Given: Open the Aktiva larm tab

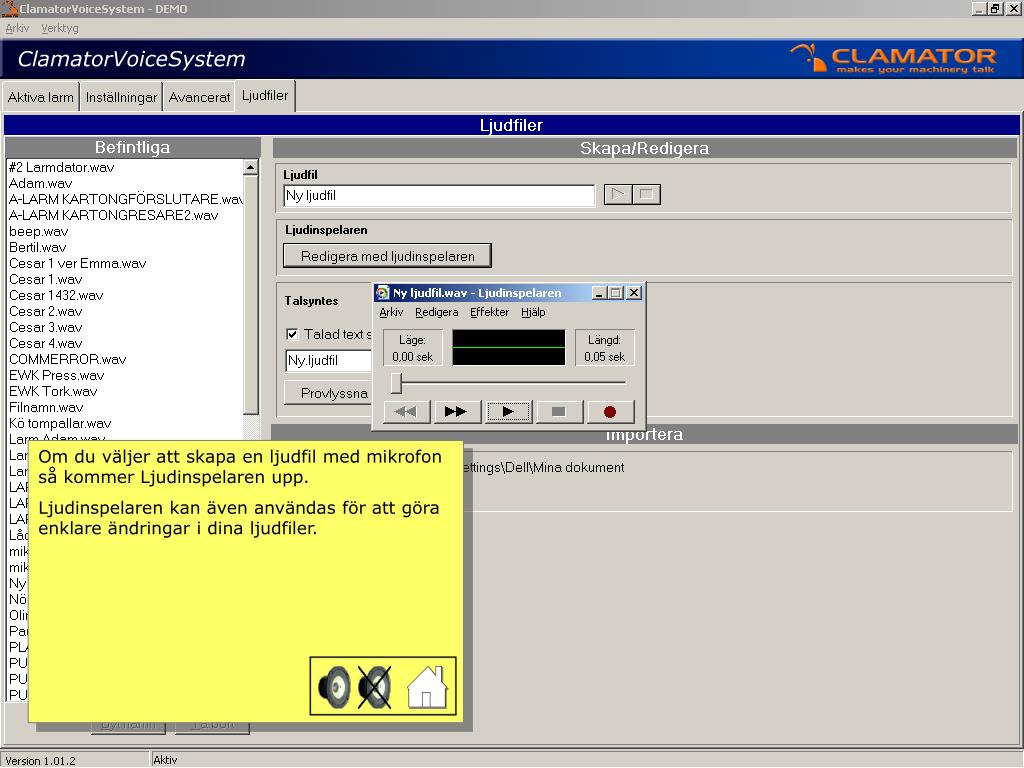Looking at the screenshot, I should [41, 98].
